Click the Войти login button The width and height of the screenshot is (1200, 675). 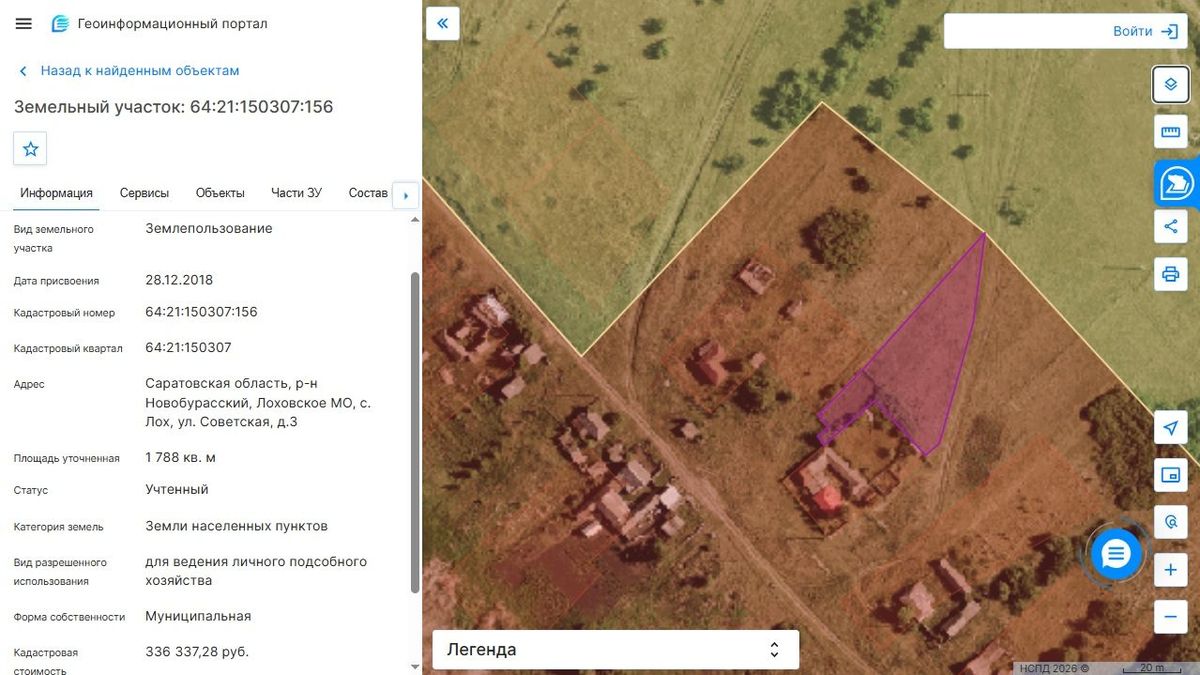[1145, 31]
